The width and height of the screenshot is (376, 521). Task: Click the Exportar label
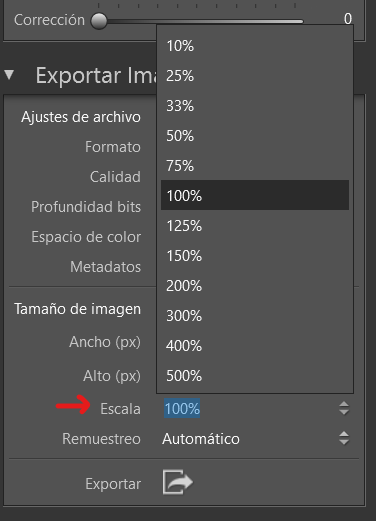(113, 484)
